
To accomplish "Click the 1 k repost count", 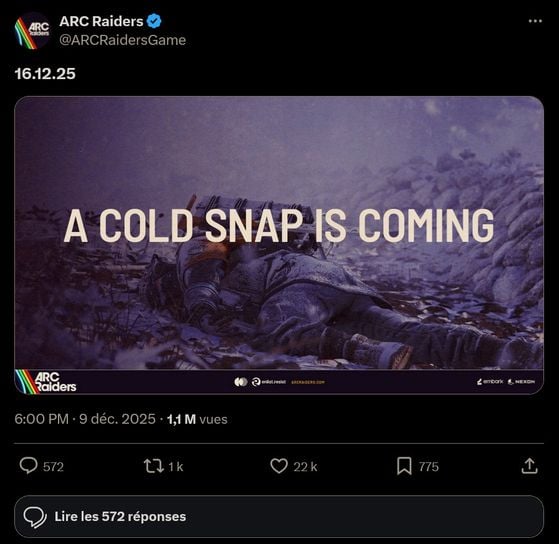I will [x=175, y=467].
